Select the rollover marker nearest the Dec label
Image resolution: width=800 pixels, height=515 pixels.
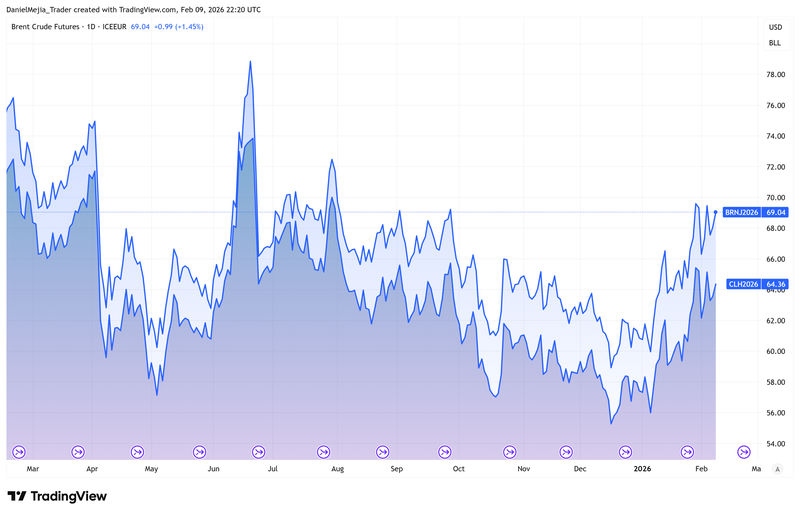(x=565, y=451)
